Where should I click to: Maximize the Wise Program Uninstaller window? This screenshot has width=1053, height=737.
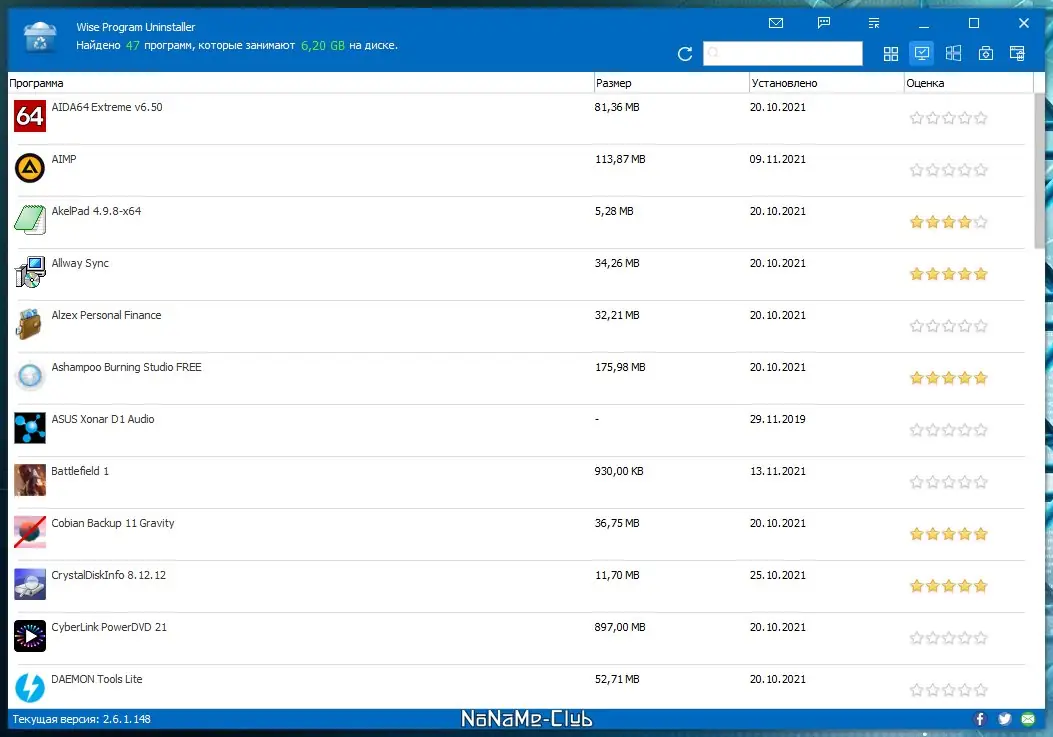click(974, 23)
